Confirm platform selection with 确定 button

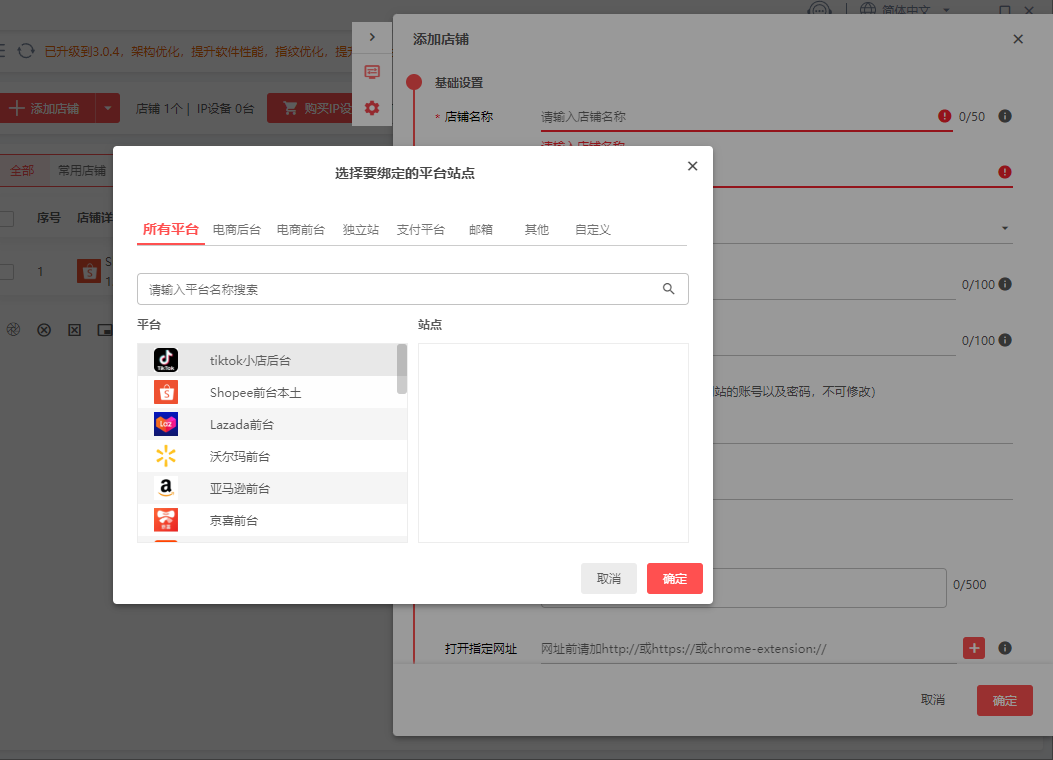[674, 578]
